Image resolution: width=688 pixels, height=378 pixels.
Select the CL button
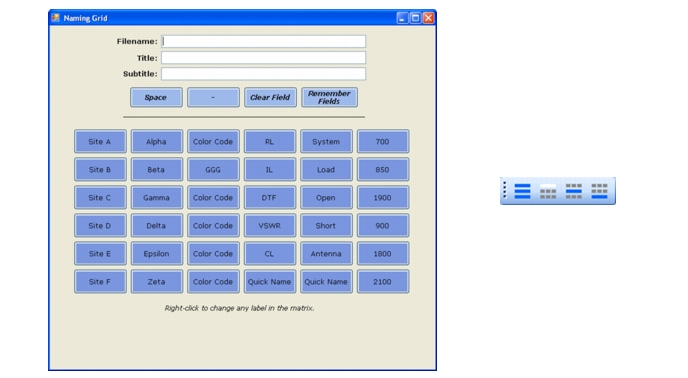270,254
